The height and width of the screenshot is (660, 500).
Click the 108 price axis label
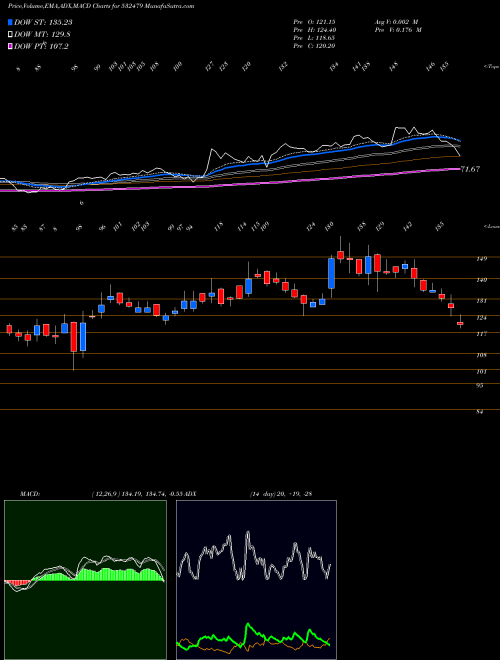pyautogui.click(x=482, y=355)
